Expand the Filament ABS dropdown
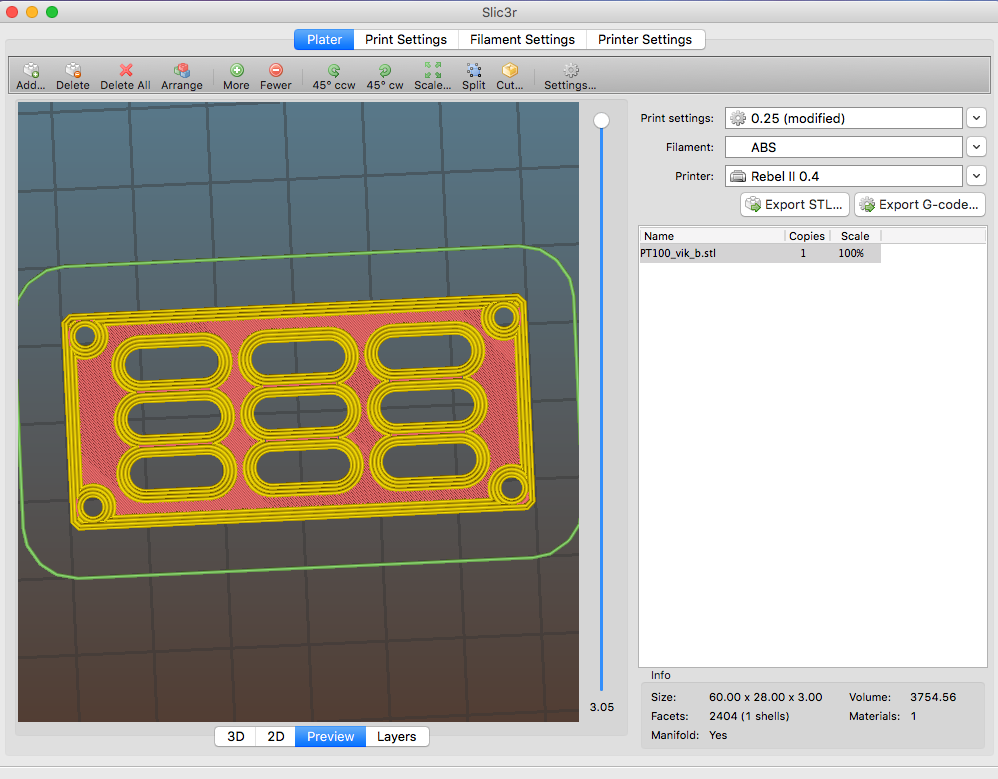The height and width of the screenshot is (779, 998). pyautogui.click(x=977, y=147)
